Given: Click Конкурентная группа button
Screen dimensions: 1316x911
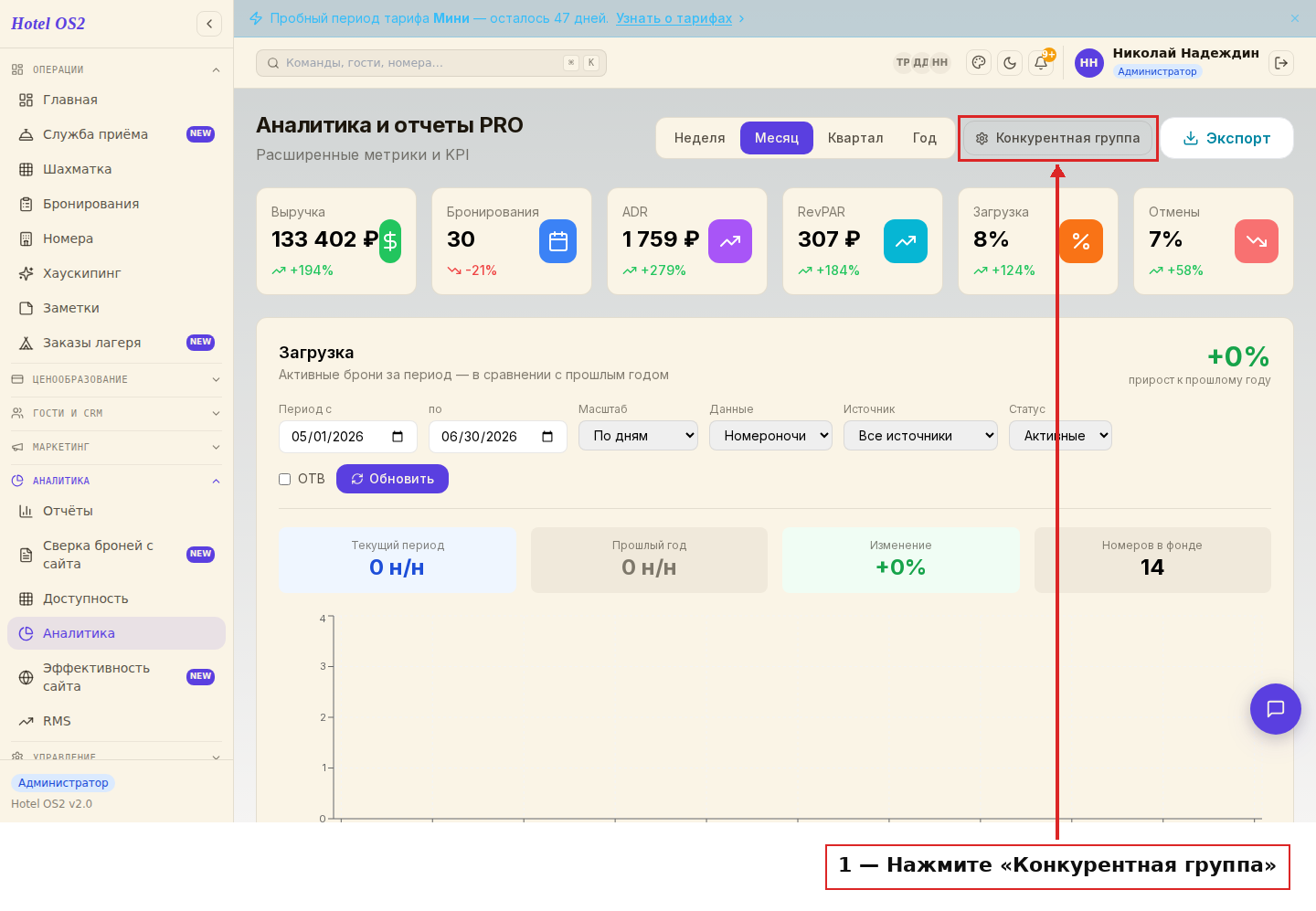Looking at the screenshot, I should (1058, 138).
